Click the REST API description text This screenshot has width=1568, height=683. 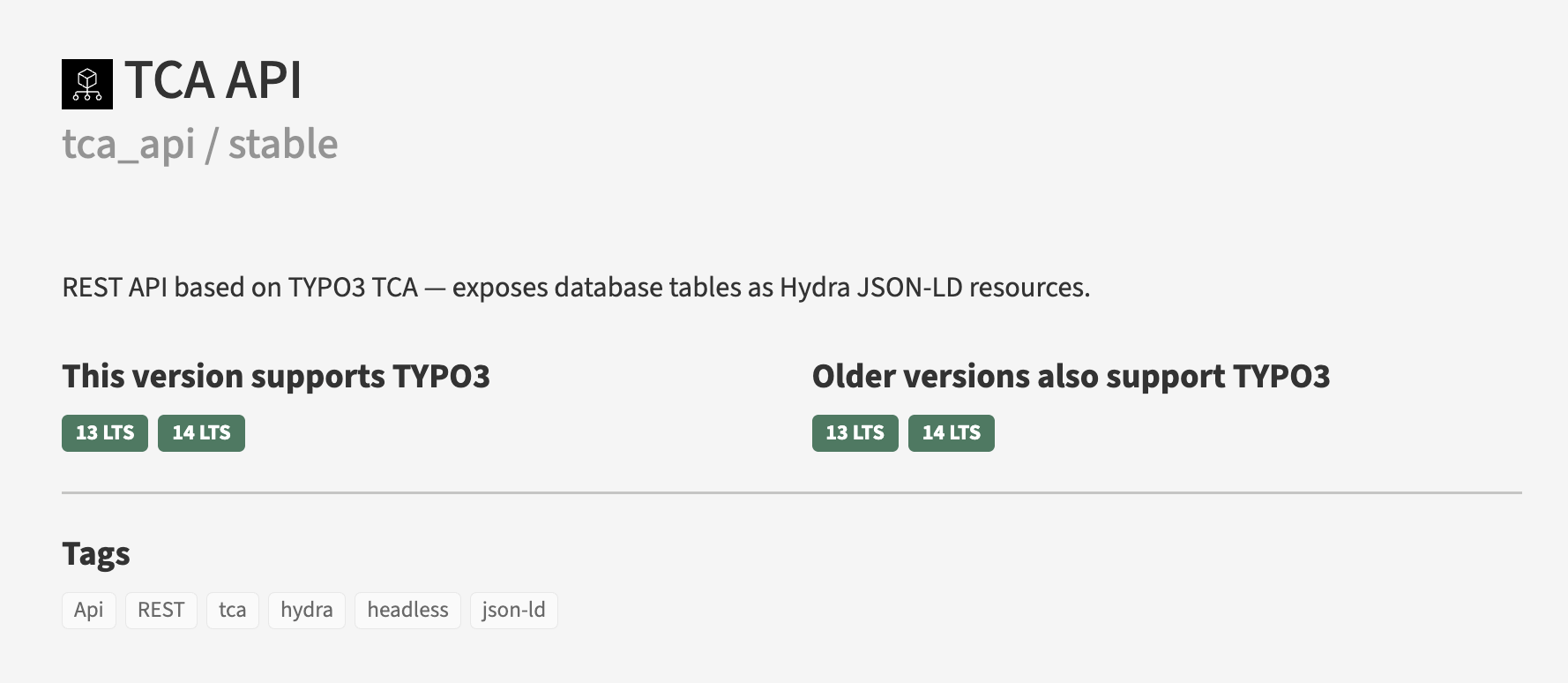pyautogui.click(x=576, y=288)
